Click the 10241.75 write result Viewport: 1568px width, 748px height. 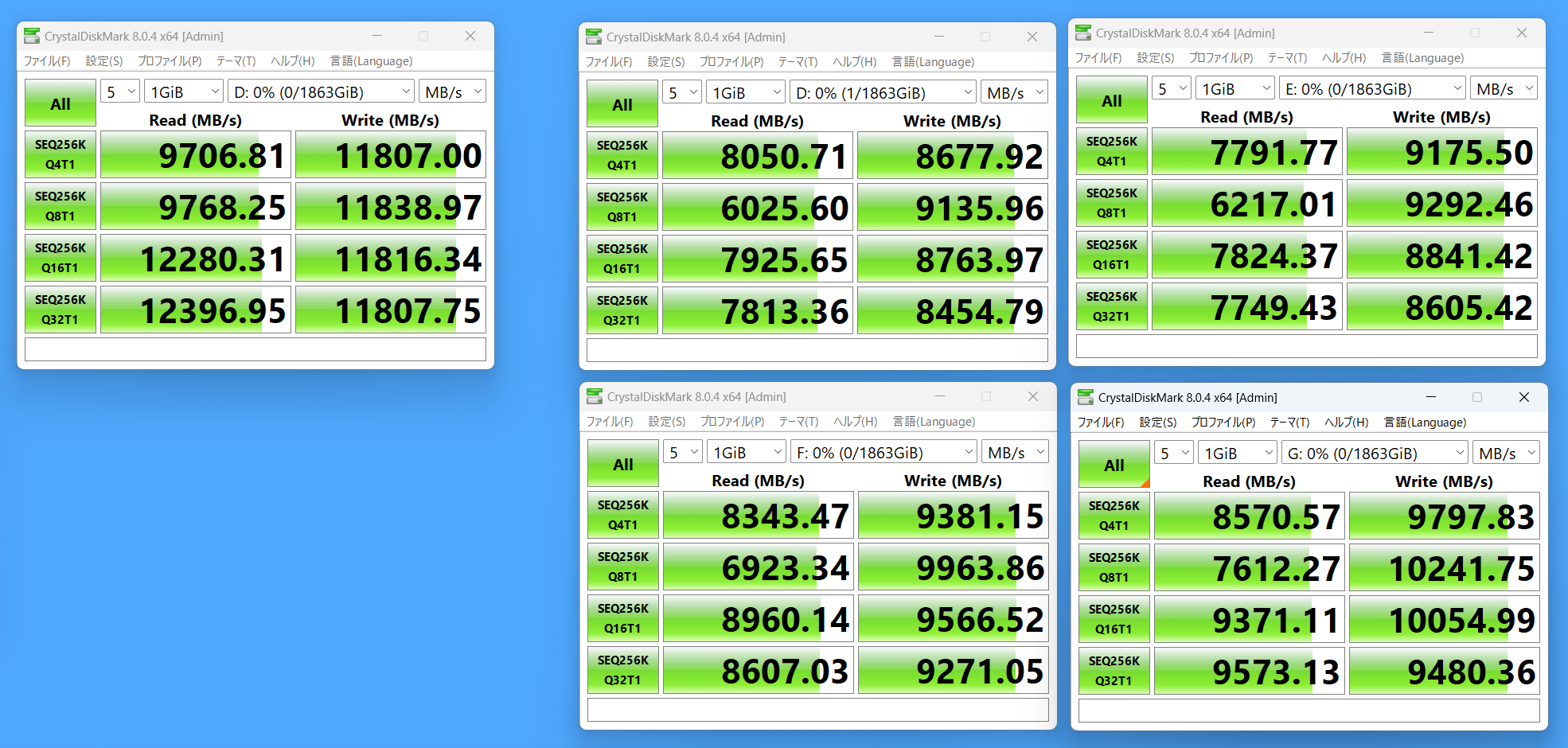(1445, 567)
